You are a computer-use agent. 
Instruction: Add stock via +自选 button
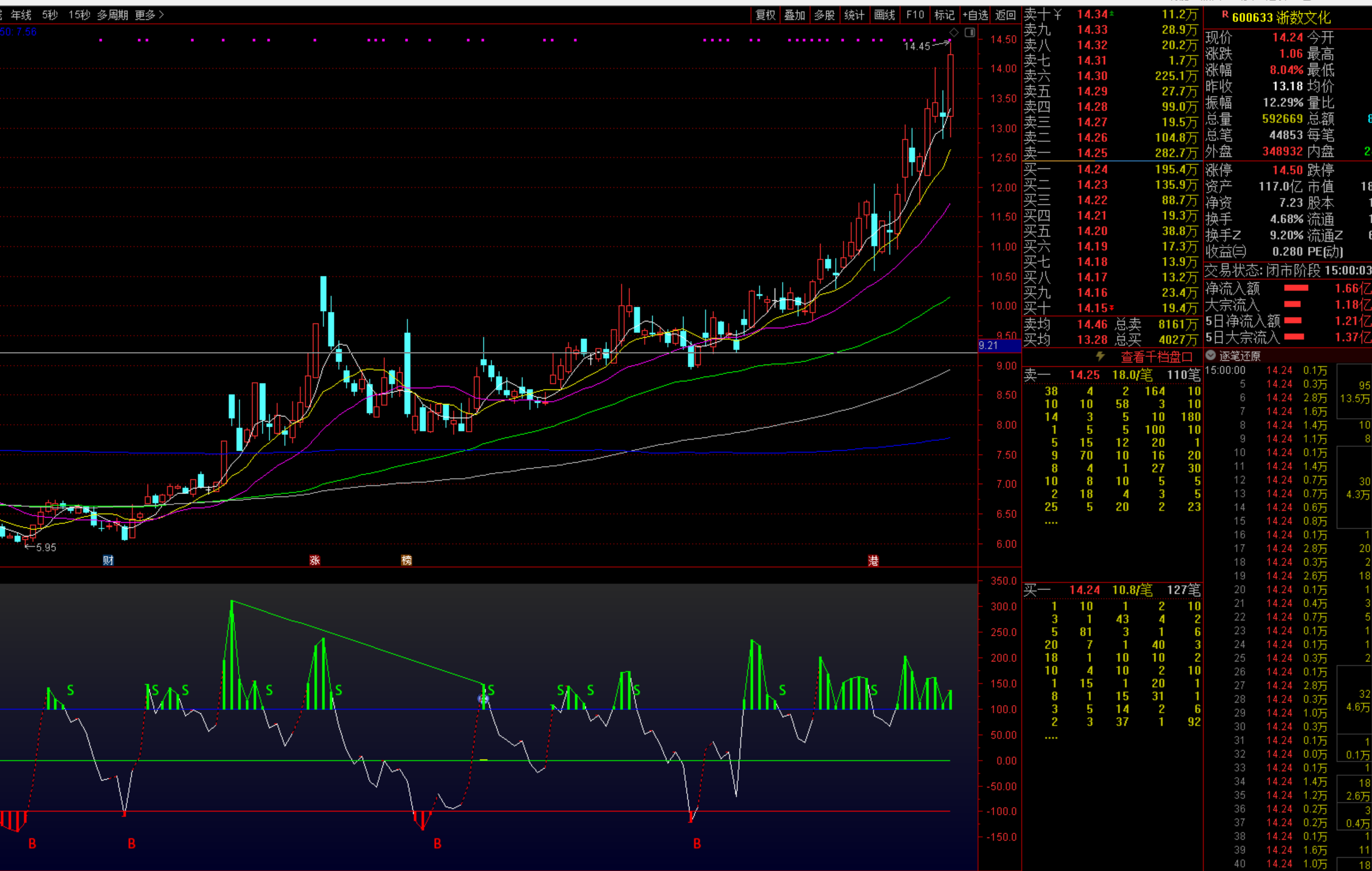pyautogui.click(x=975, y=15)
